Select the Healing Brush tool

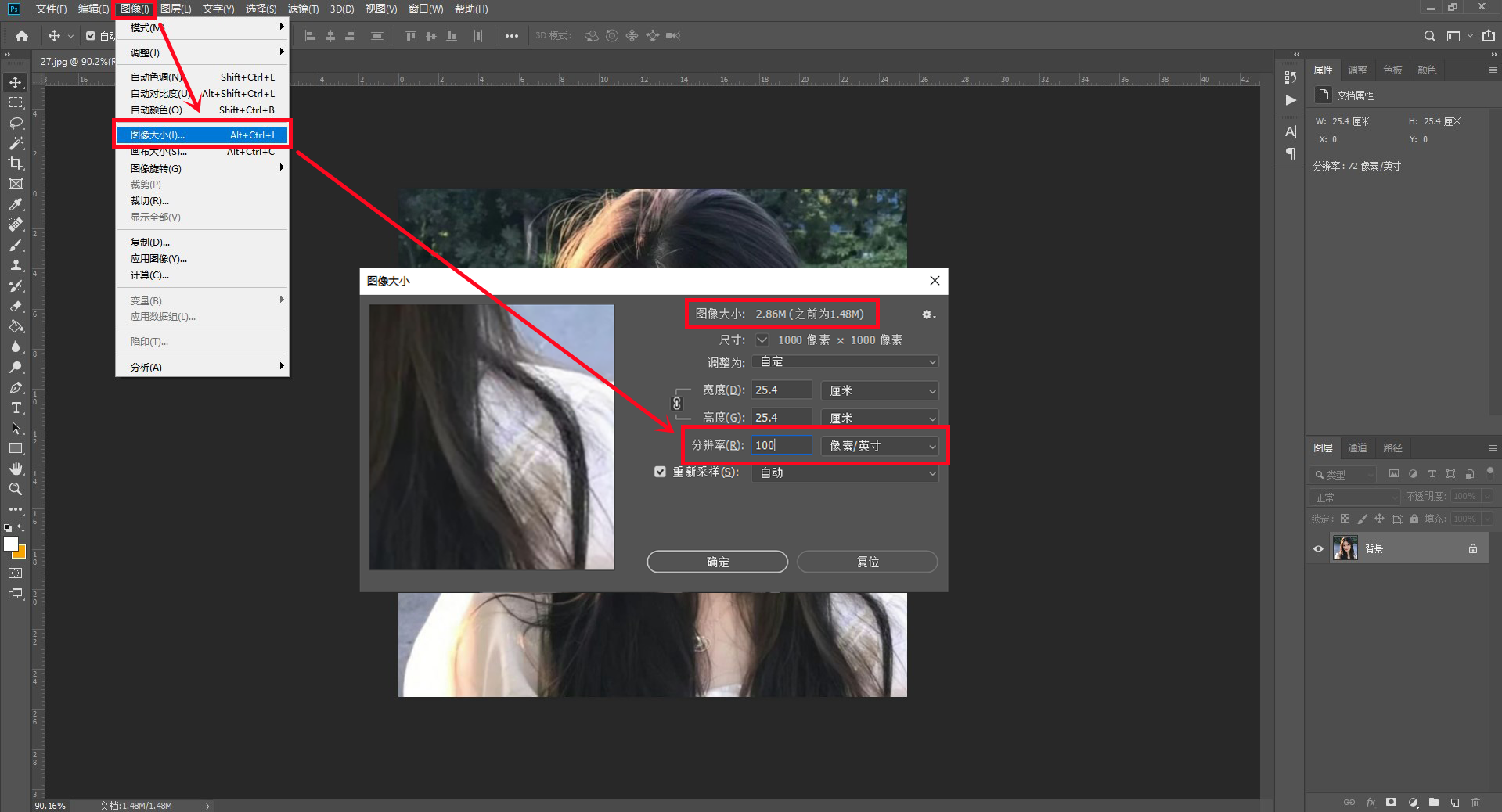click(16, 225)
